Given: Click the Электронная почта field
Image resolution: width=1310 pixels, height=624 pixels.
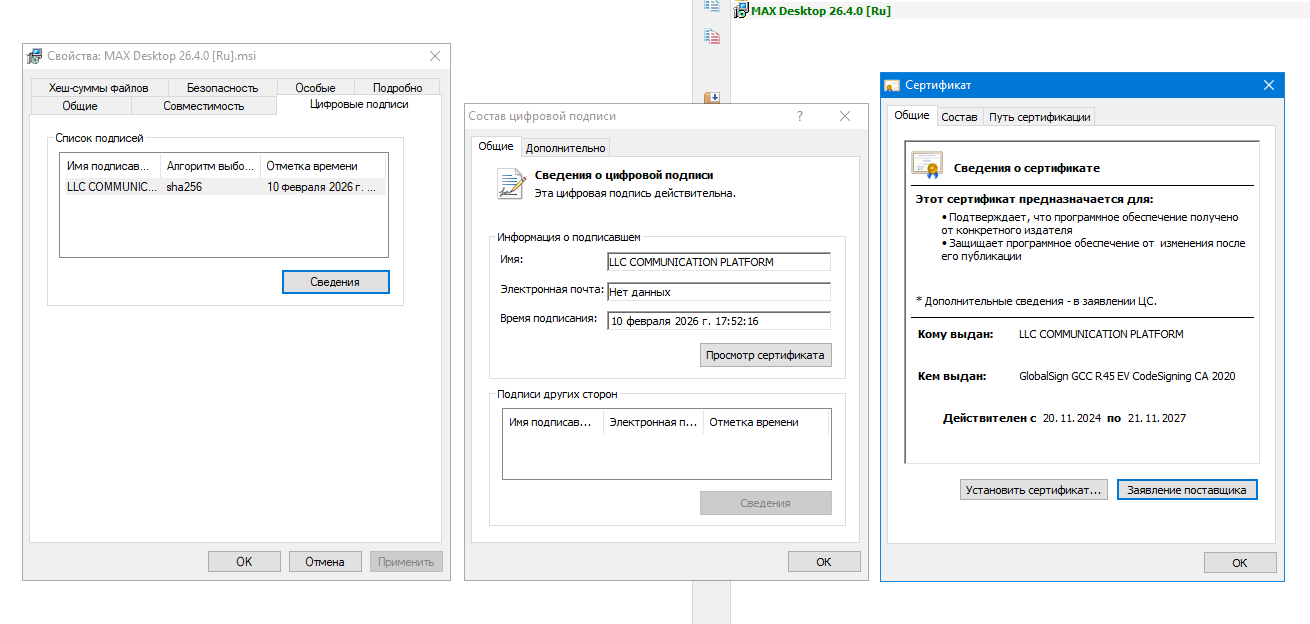Looking at the screenshot, I should [719, 292].
